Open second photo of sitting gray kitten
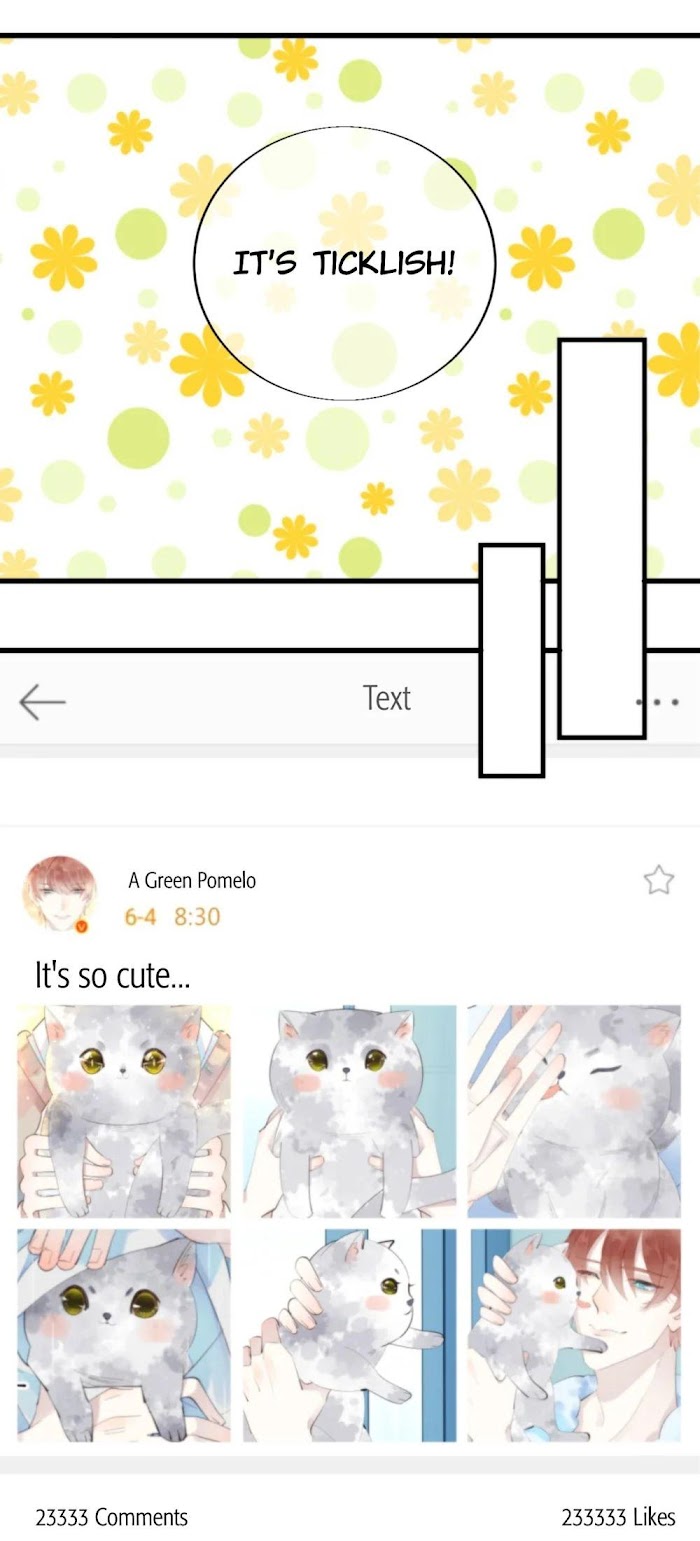 pos(349,1111)
